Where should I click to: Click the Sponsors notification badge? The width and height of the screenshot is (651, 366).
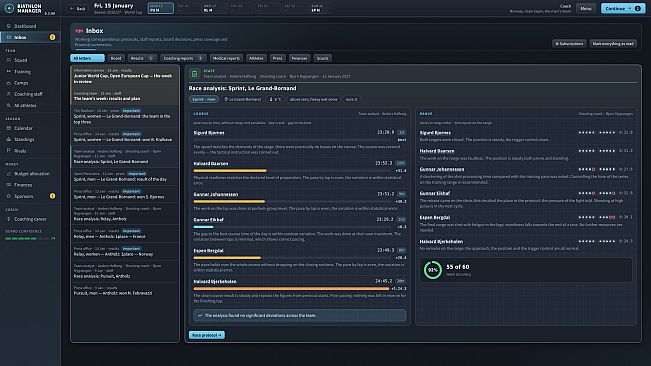(52, 196)
